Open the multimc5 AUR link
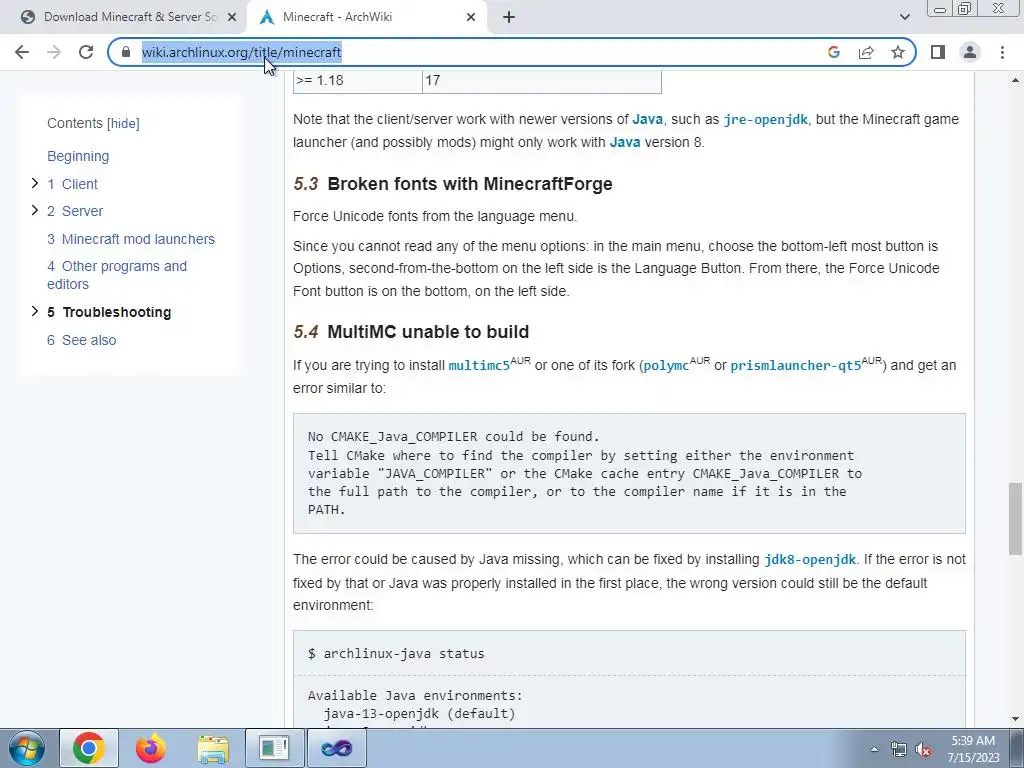1024x768 pixels. (x=479, y=366)
